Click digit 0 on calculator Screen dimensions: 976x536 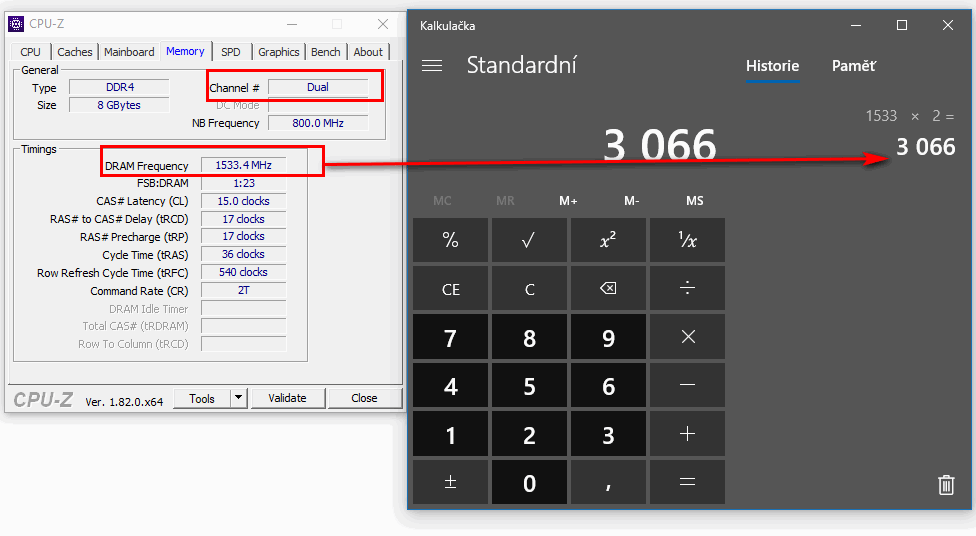529,482
